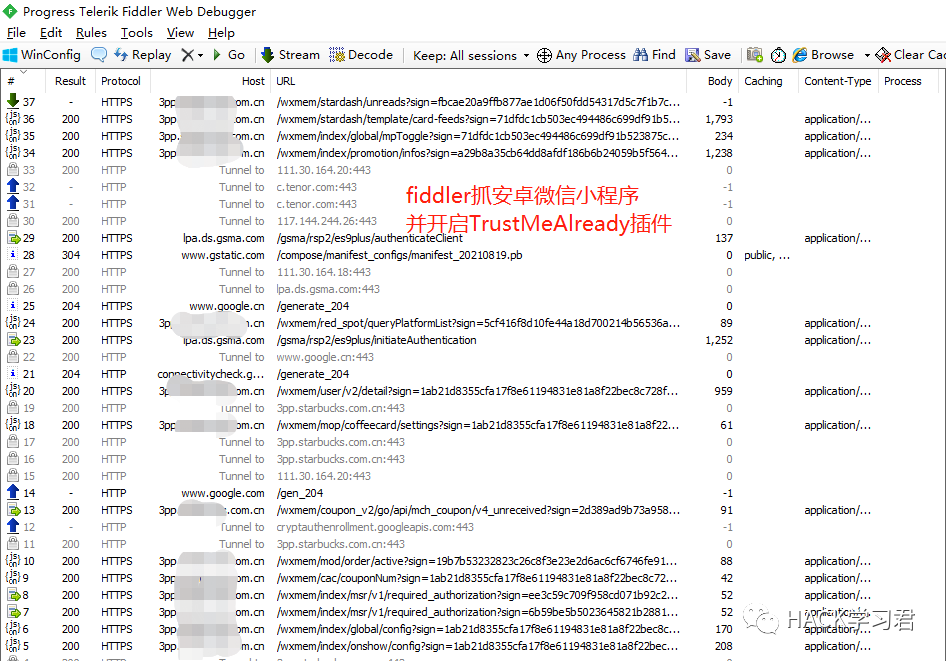The height and width of the screenshot is (661, 946).
Task: Click the Go resume button
Action: click(229, 55)
